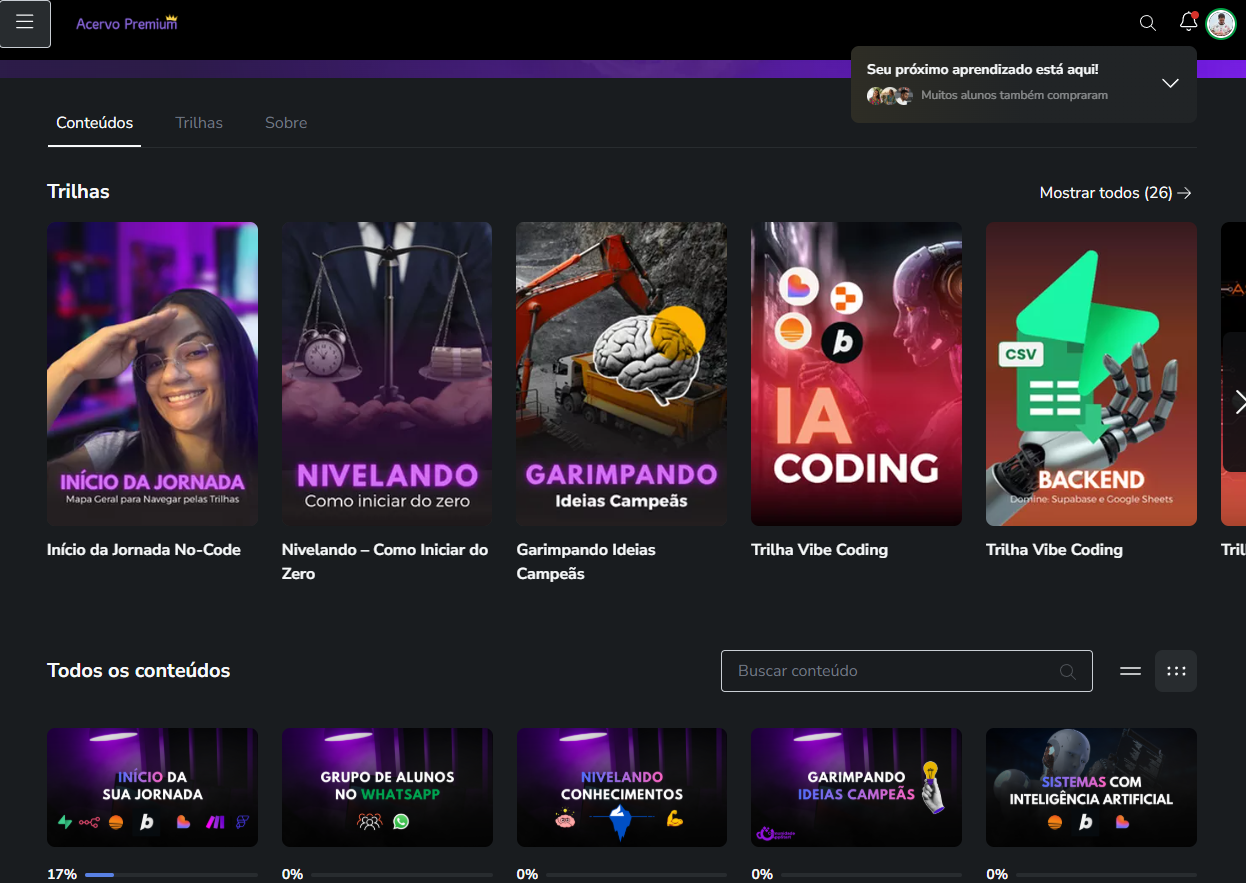Open the user profile avatar
Image resolution: width=1246 pixels, height=883 pixels.
click(x=1221, y=23)
